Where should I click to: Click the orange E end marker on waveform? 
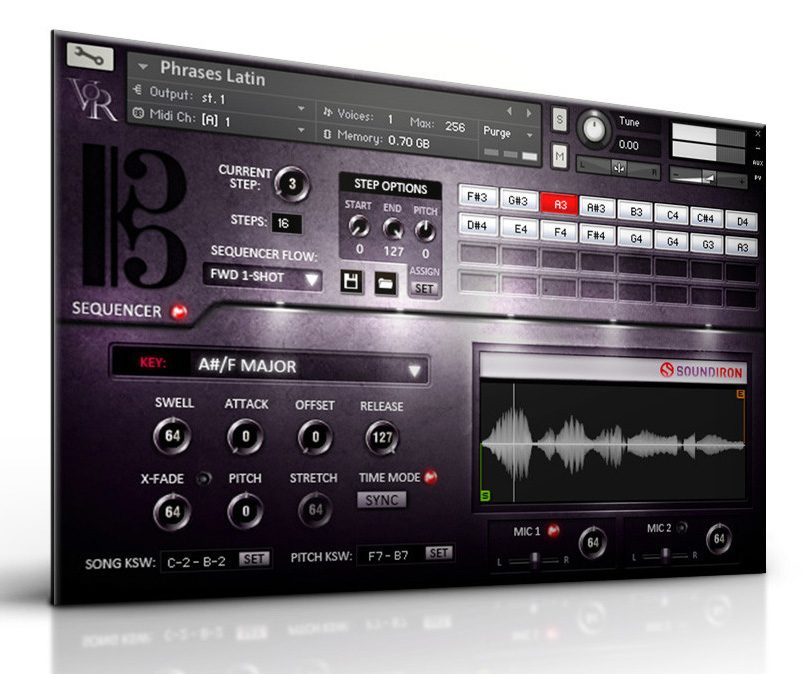[740, 394]
